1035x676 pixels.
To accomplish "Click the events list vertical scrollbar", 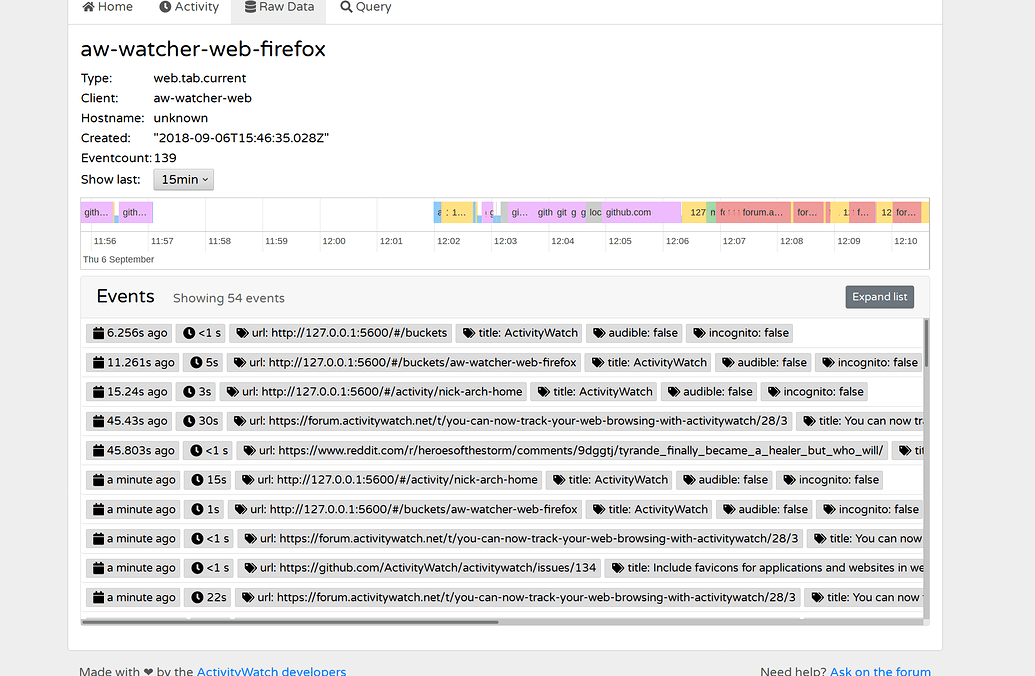I will tap(926, 343).
